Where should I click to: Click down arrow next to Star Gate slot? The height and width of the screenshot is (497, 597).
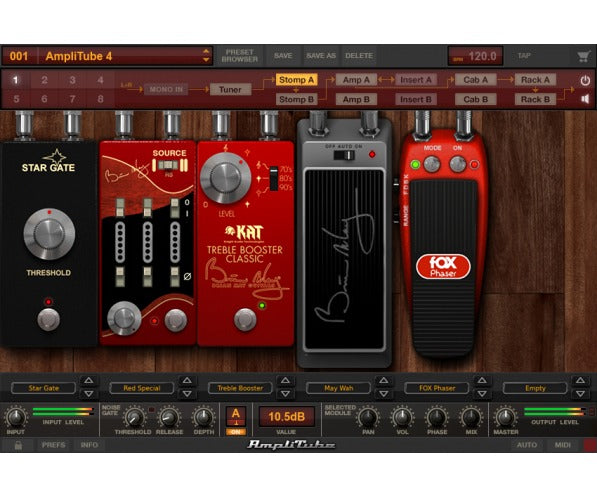pos(89,394)
